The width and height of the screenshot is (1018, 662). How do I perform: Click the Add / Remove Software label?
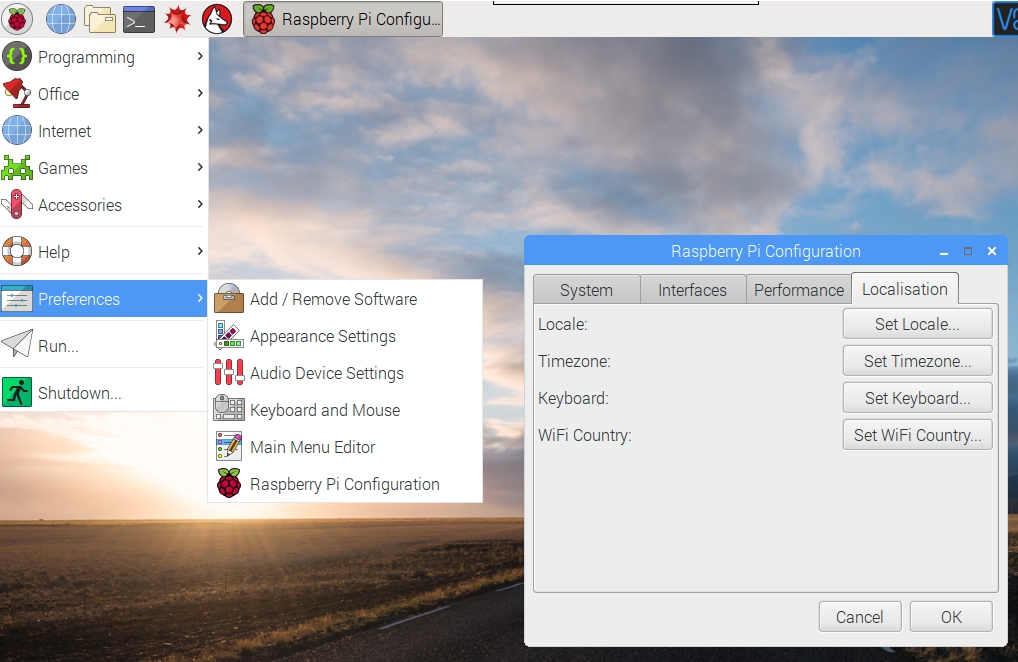333,299
